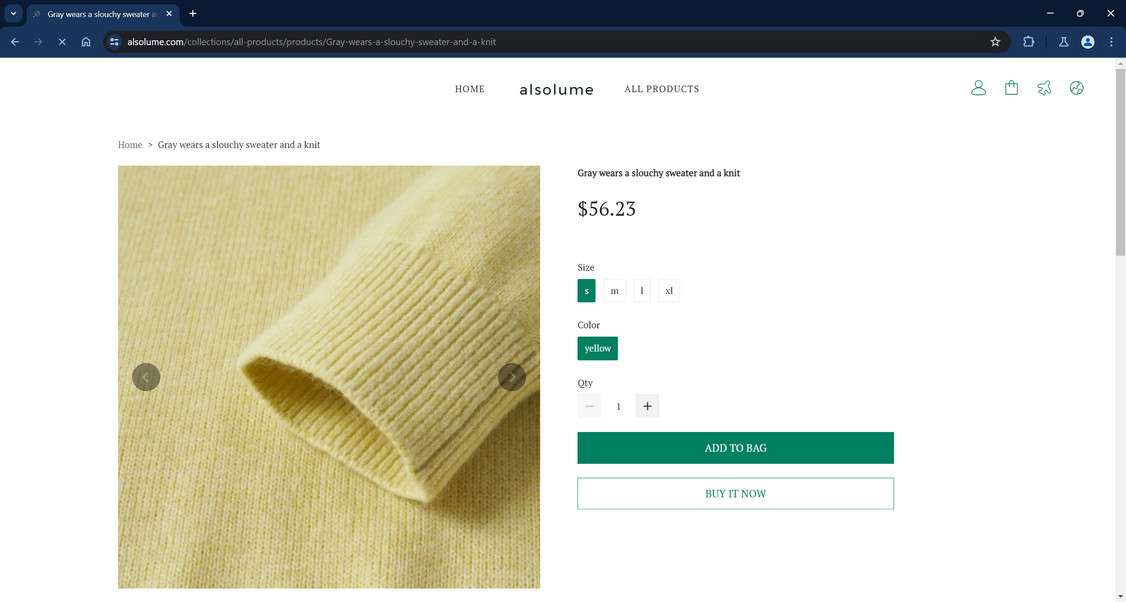1126x602 pixels.
Task: Bookmark this page with the star icon
Action: click(995, 42)
